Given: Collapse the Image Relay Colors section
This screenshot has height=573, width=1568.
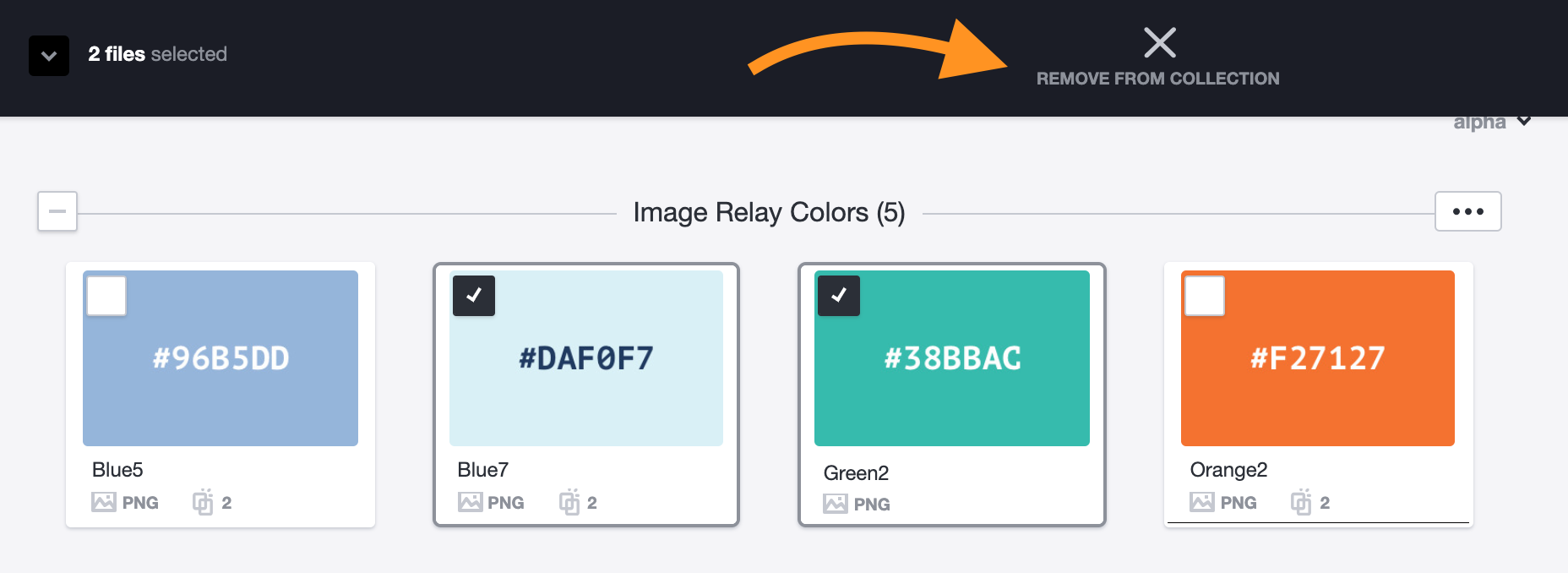Looking at the screenshot, I should click(57, 211).
